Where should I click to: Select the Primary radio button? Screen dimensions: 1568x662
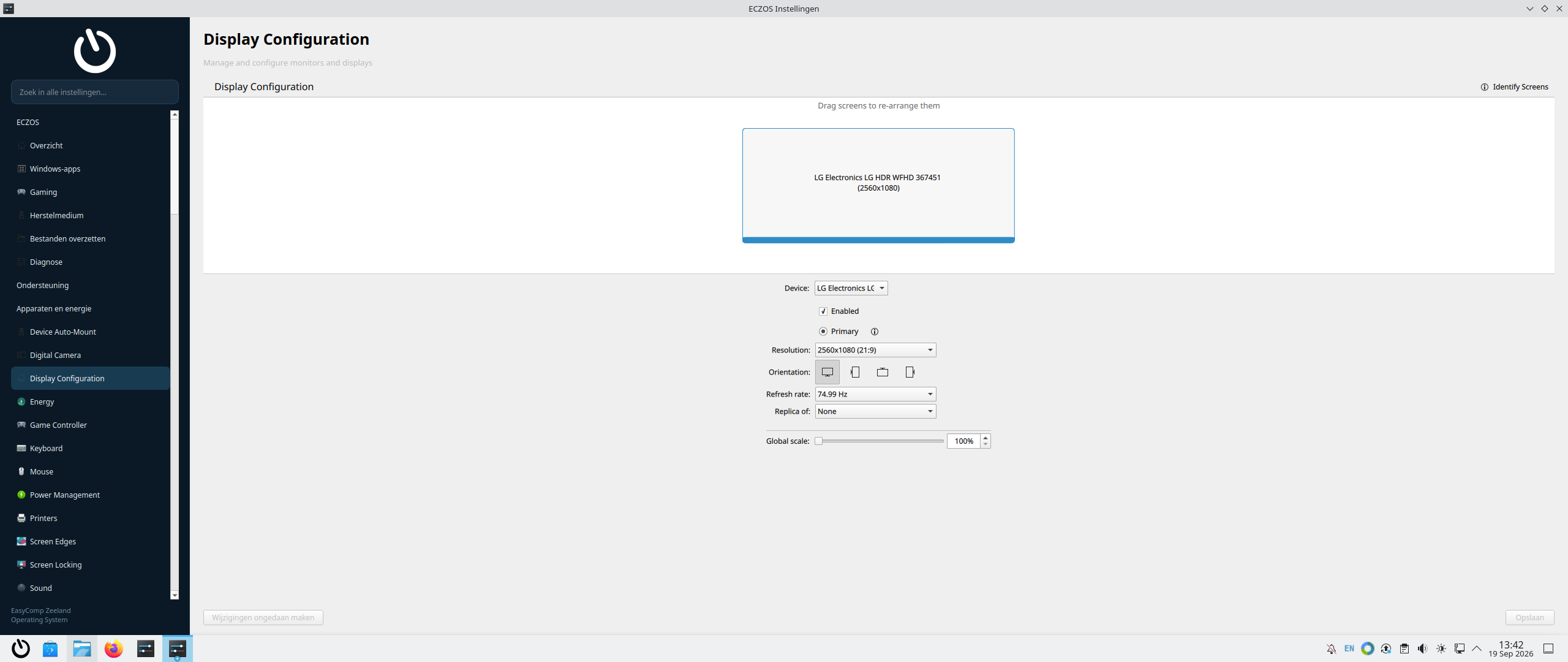(x=823, y=332)
